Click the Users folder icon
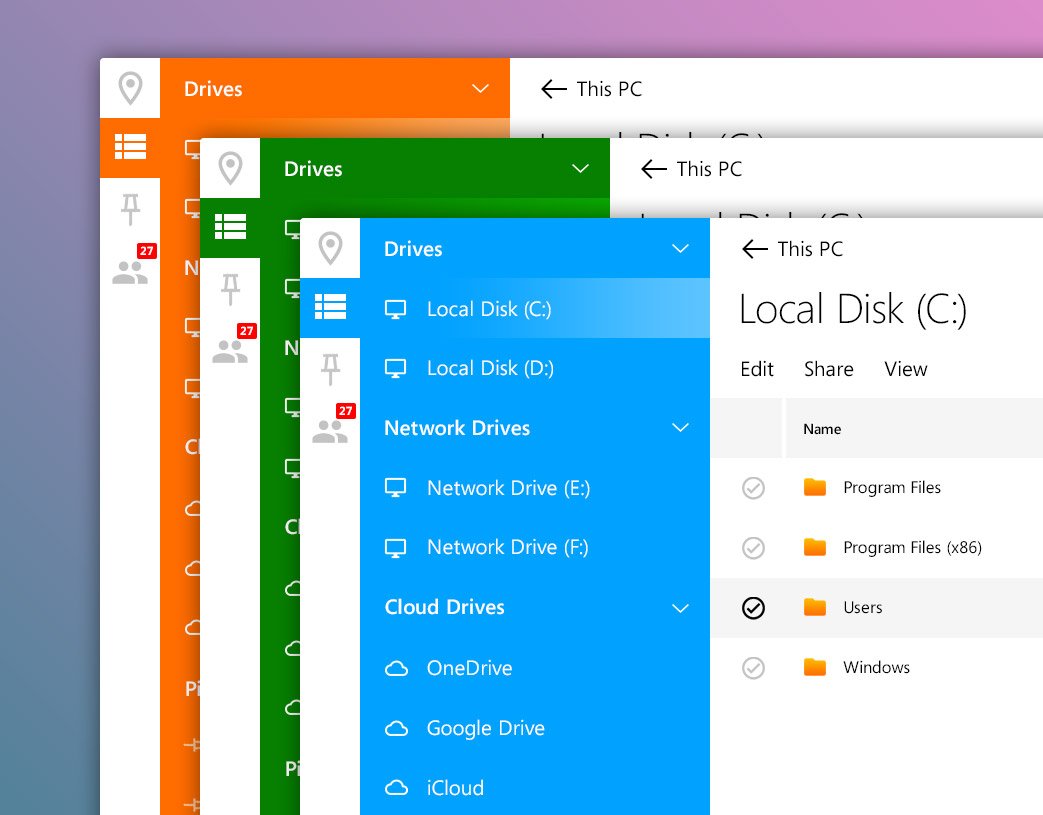The width and height of the screenshot is (1043, 815). [x=815, y=607]
